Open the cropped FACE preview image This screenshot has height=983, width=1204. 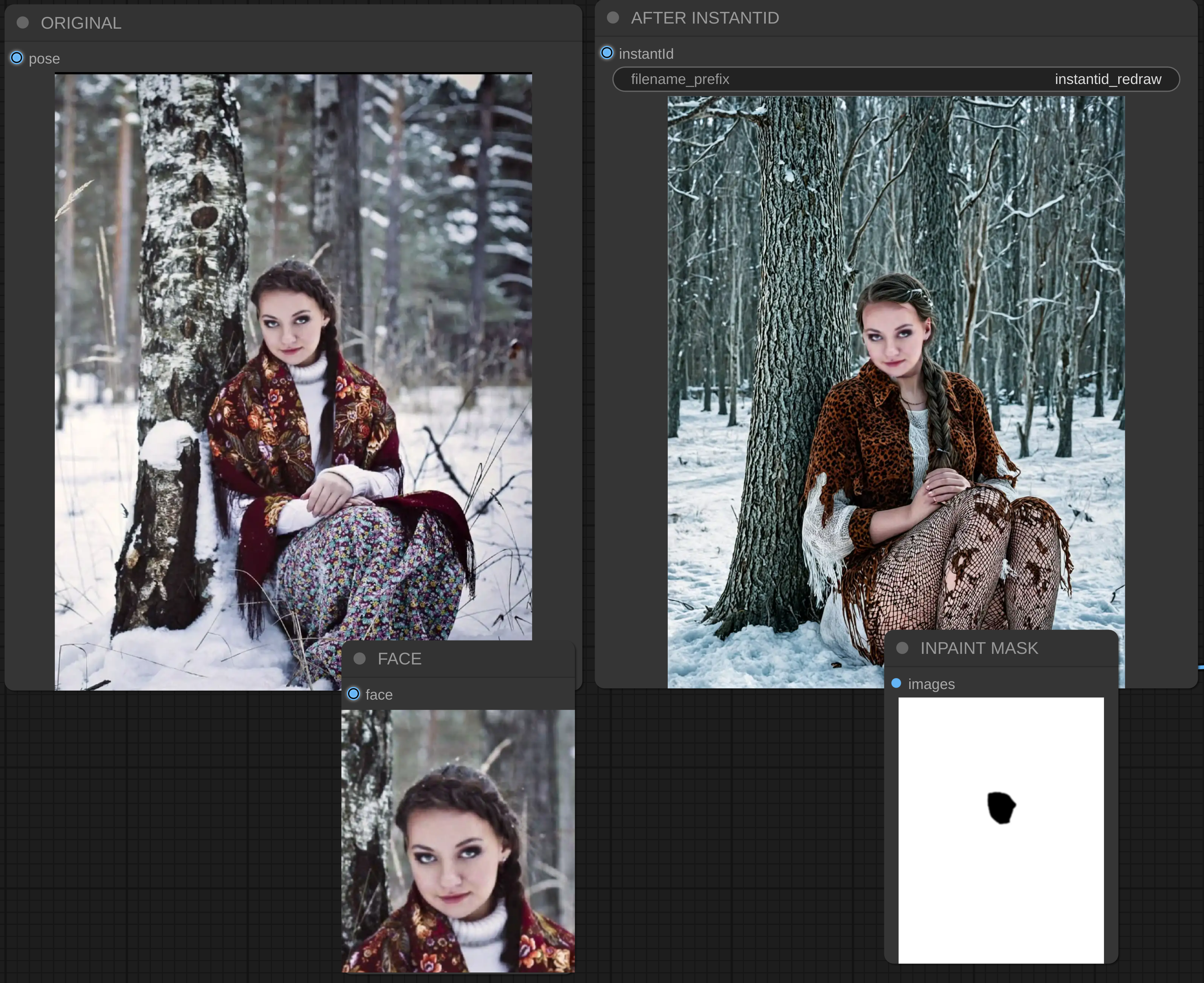pos(458,841)
